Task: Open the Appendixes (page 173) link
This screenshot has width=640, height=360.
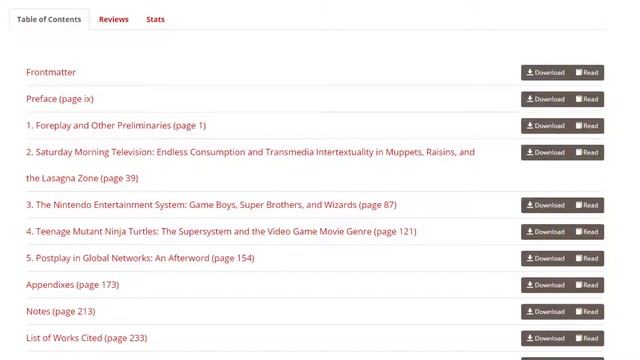Action: click(x=73, y=284)
